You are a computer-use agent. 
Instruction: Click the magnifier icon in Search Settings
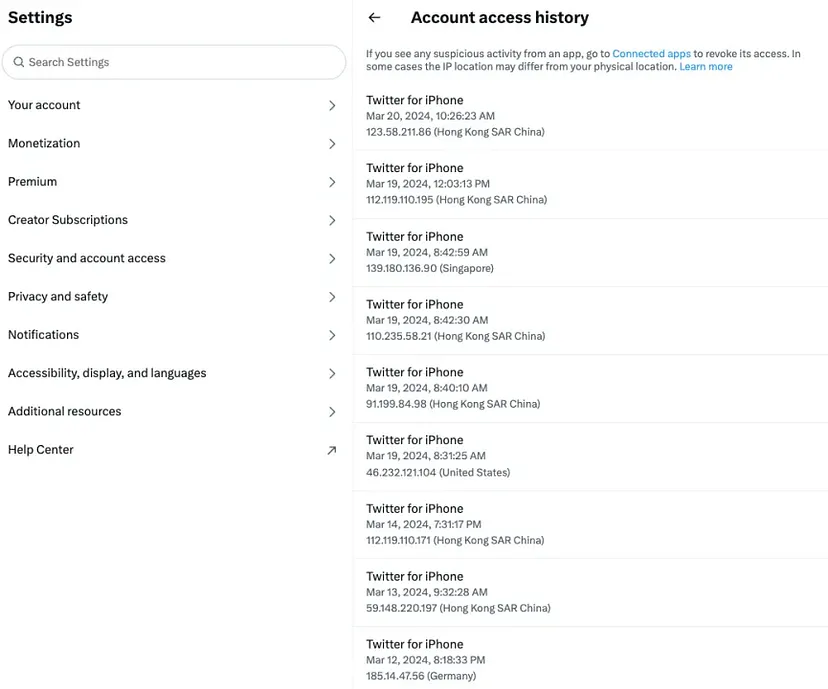tap(19, 62)
